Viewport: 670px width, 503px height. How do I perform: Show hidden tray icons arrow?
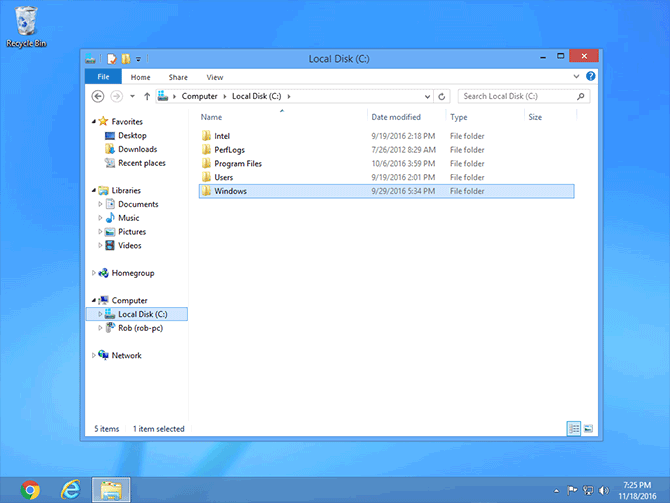click(556, 491)
